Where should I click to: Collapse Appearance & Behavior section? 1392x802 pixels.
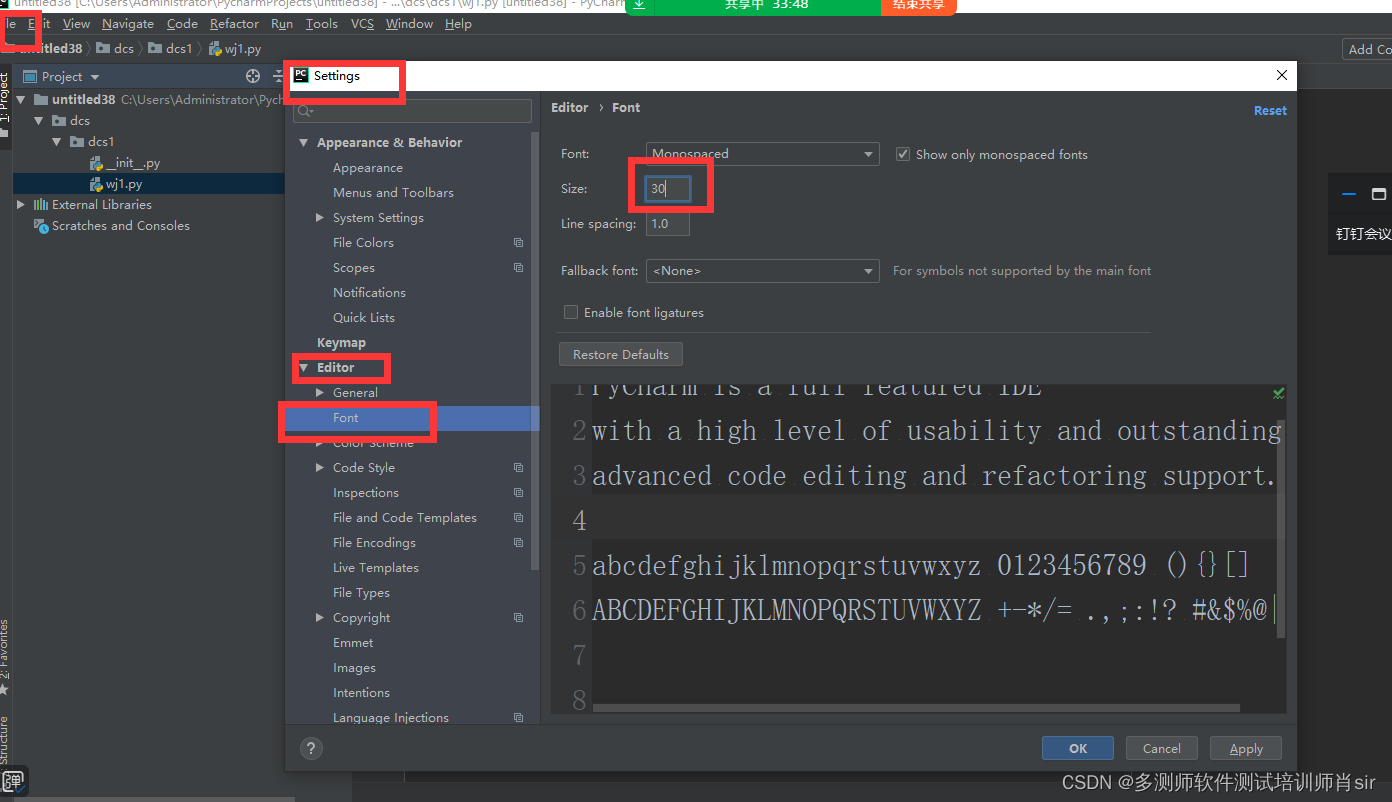click(304, 143)
